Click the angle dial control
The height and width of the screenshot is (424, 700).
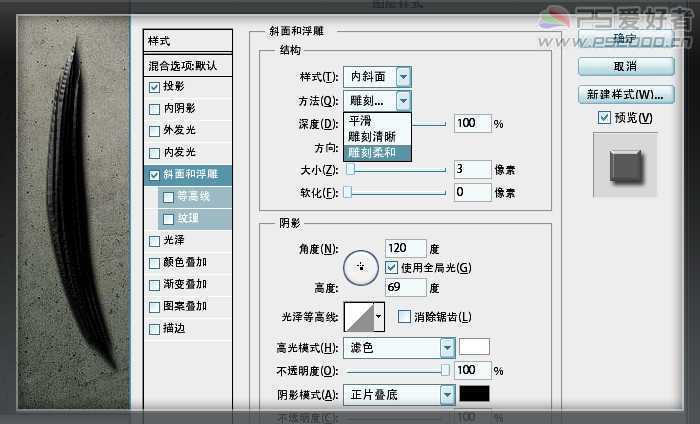click(x=361, y=267)
